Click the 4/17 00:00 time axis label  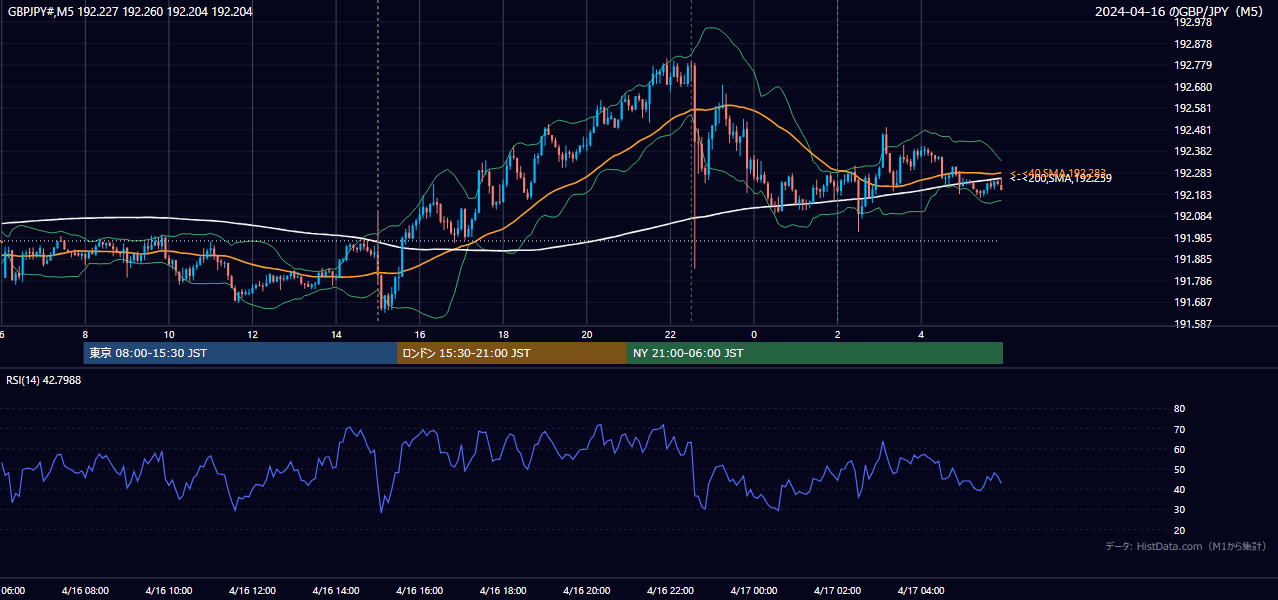click(x=754, y=590)
